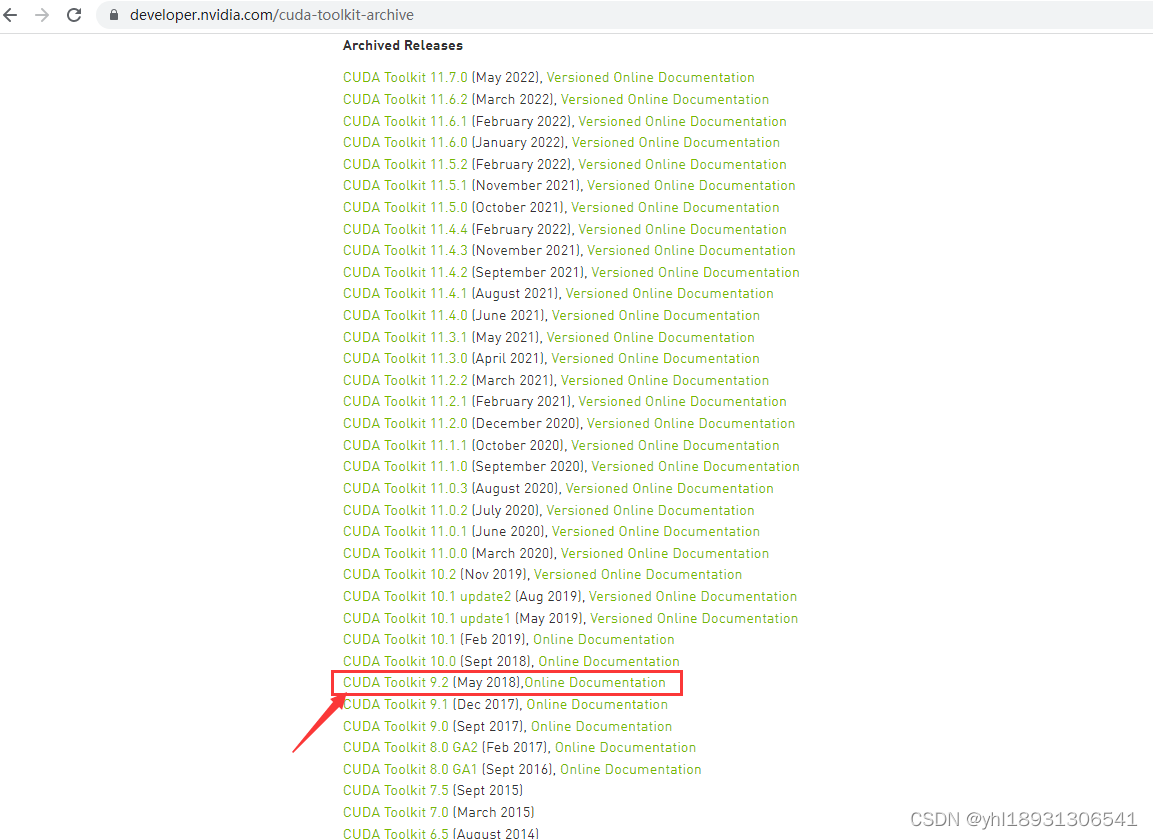Open CUDA Toolkit 11.1.0 link

404,466
